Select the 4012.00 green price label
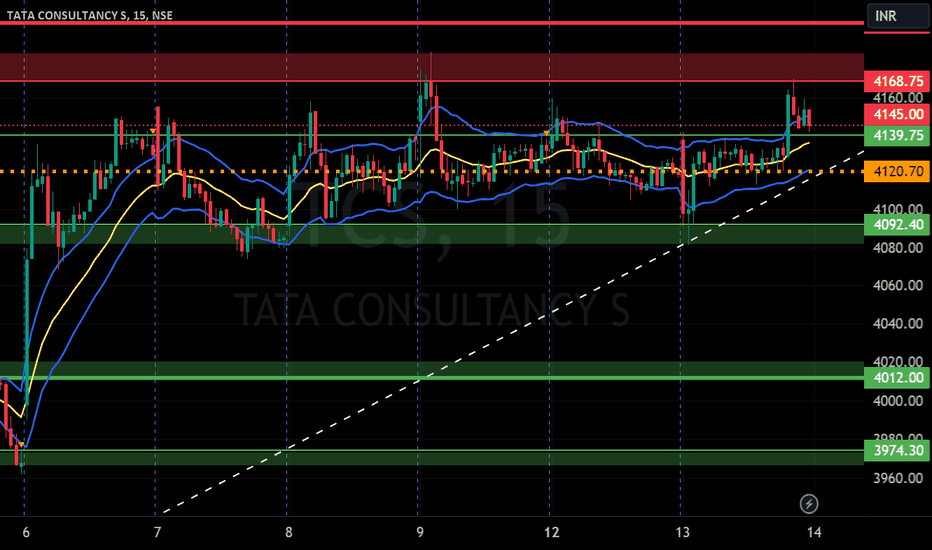 click(897, 378)
